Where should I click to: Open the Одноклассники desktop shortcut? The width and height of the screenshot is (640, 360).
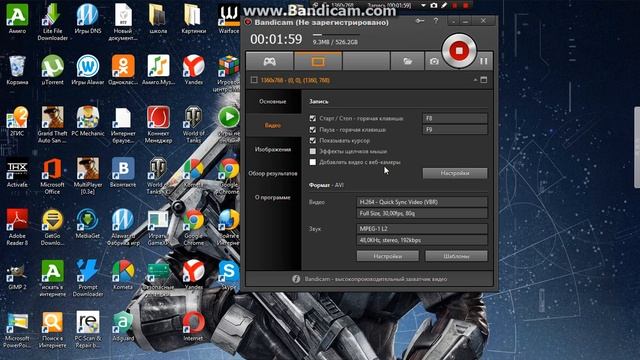point(123,70)
